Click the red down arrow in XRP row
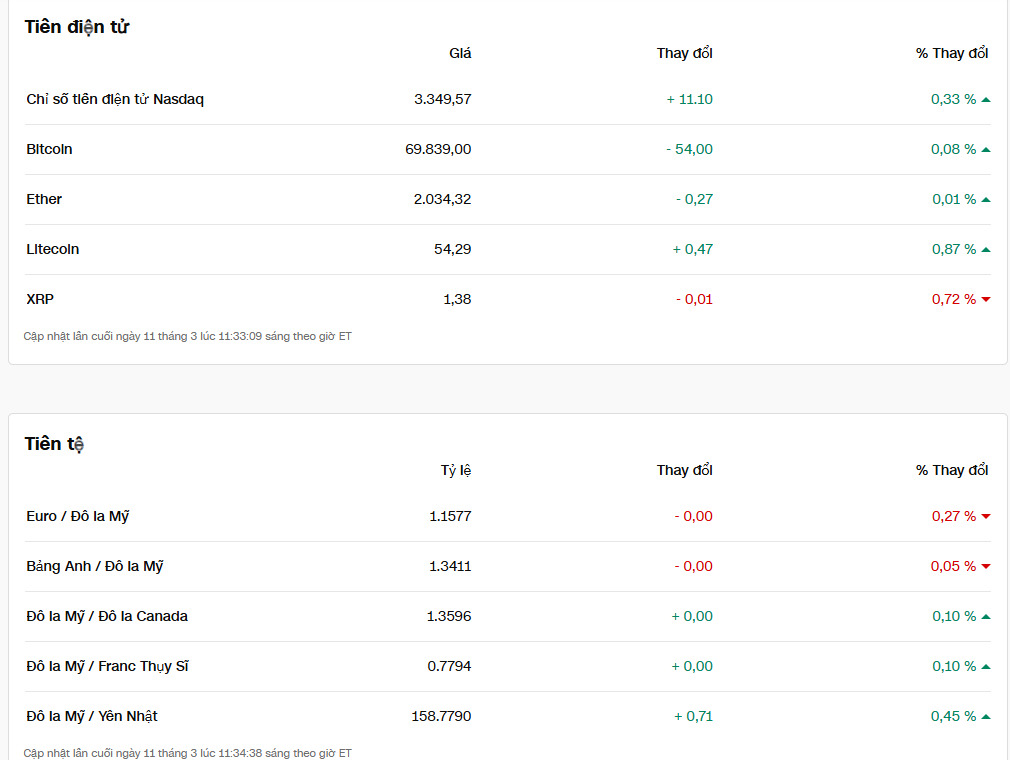Viewport: 1010px width, 760px height. (x=986, y=300)
